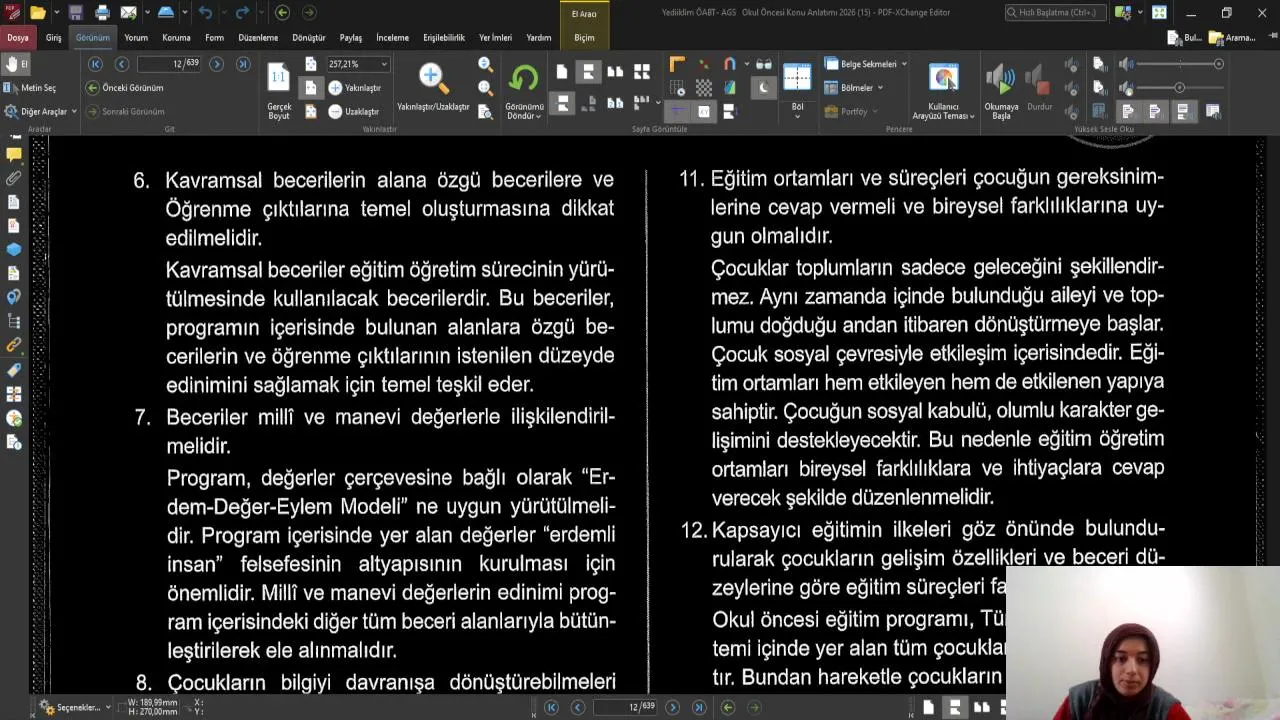The image size is (1280, 720).
Task: Select the Yakınlaştır/Uzaklaştır magnifier tool
Action: tap(433, 88)
